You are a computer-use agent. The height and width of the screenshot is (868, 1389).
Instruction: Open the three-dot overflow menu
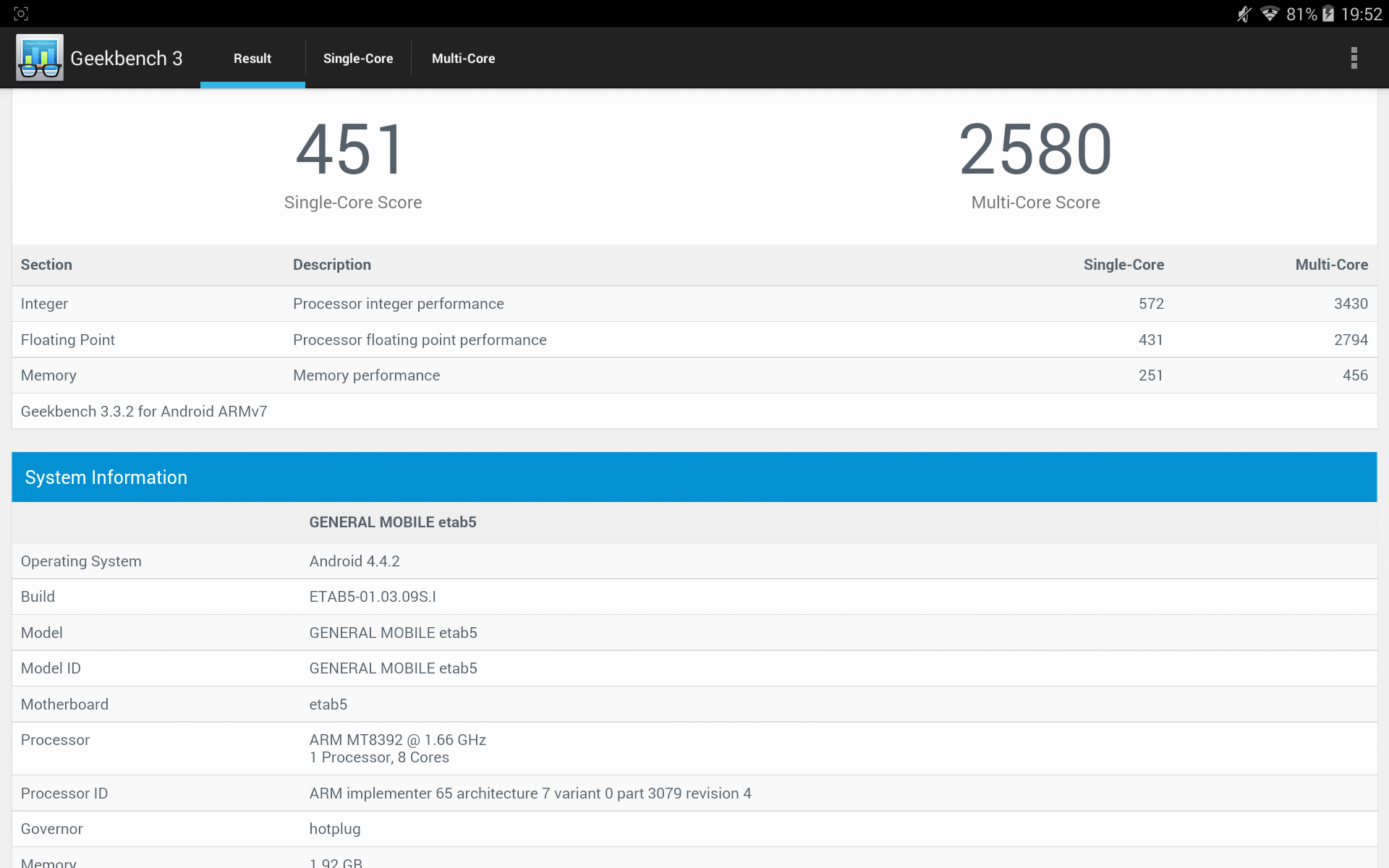tap(1354, 58)
